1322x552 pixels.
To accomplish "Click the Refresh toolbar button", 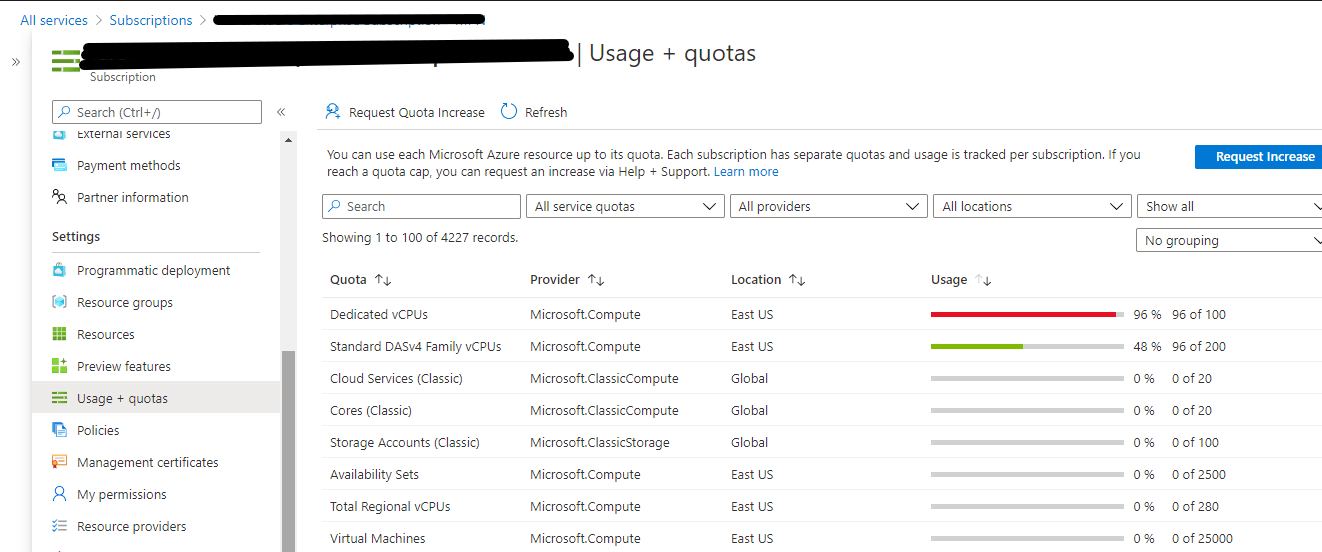I will (534, 112).
